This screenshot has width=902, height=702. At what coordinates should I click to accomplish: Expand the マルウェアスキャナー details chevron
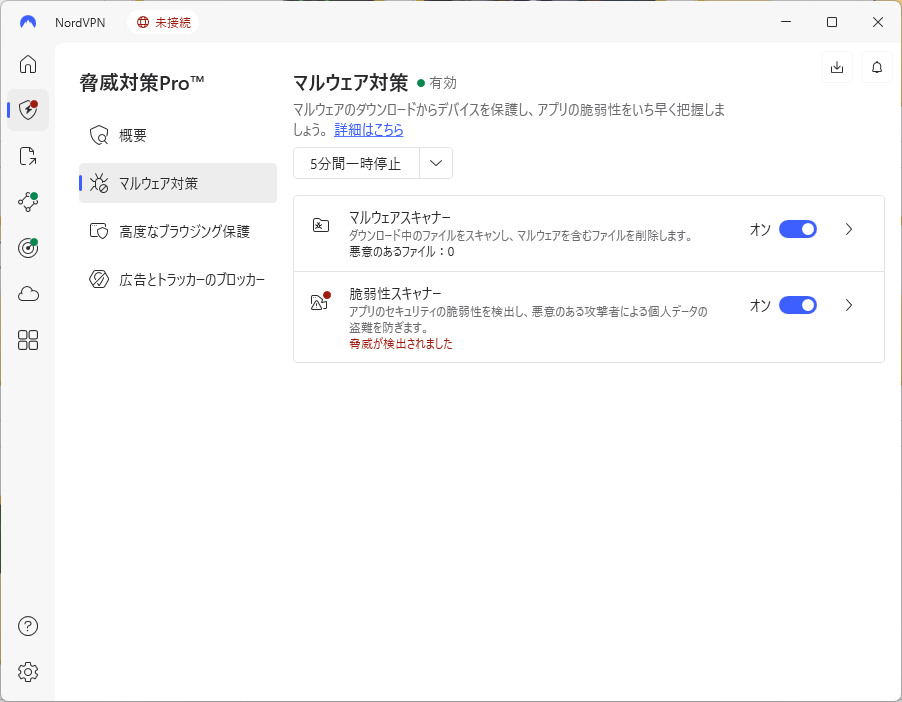849,229
